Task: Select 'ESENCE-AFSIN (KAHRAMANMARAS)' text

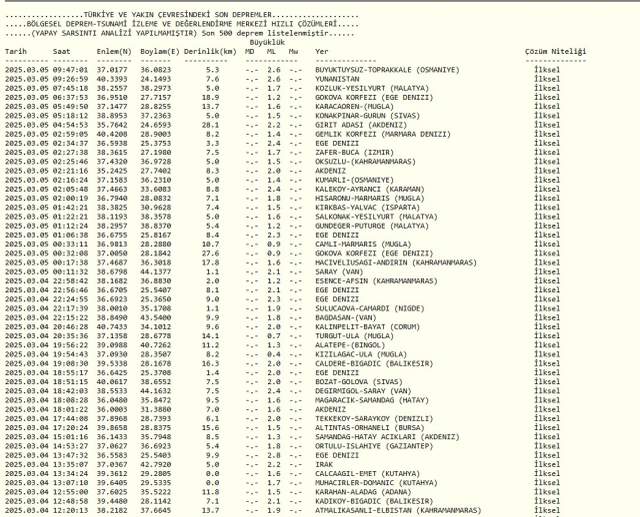Action: tap(376, 281)
